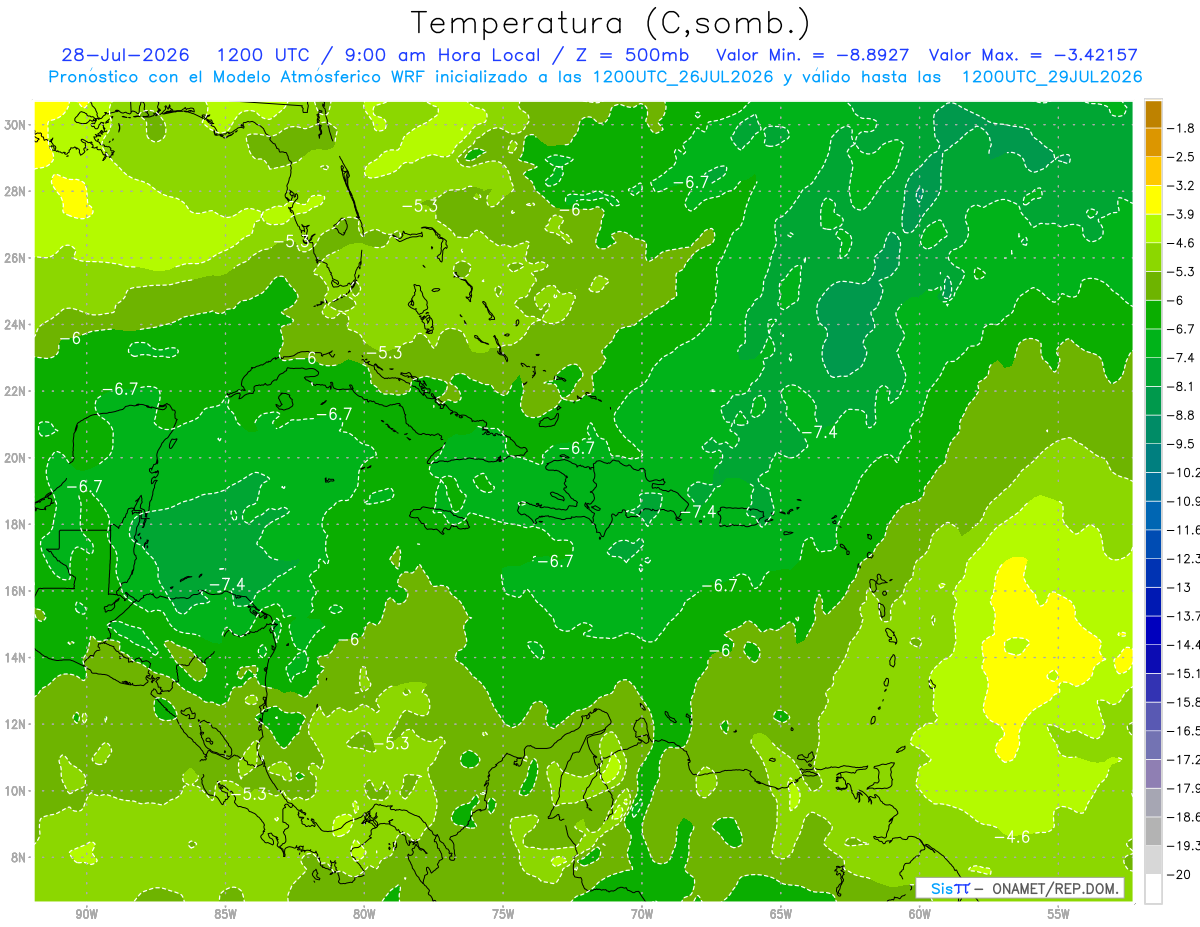The width and height of the screenshot is (1200, 927).
Task: Click the colorbar label '-8.8'
Action: (x=1183, y=415)
